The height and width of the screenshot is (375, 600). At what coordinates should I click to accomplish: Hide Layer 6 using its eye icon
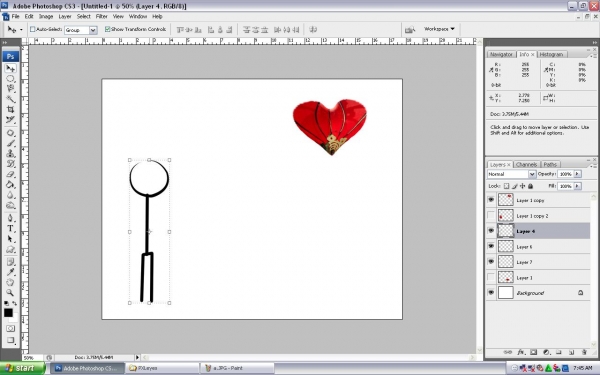(491, 246)
